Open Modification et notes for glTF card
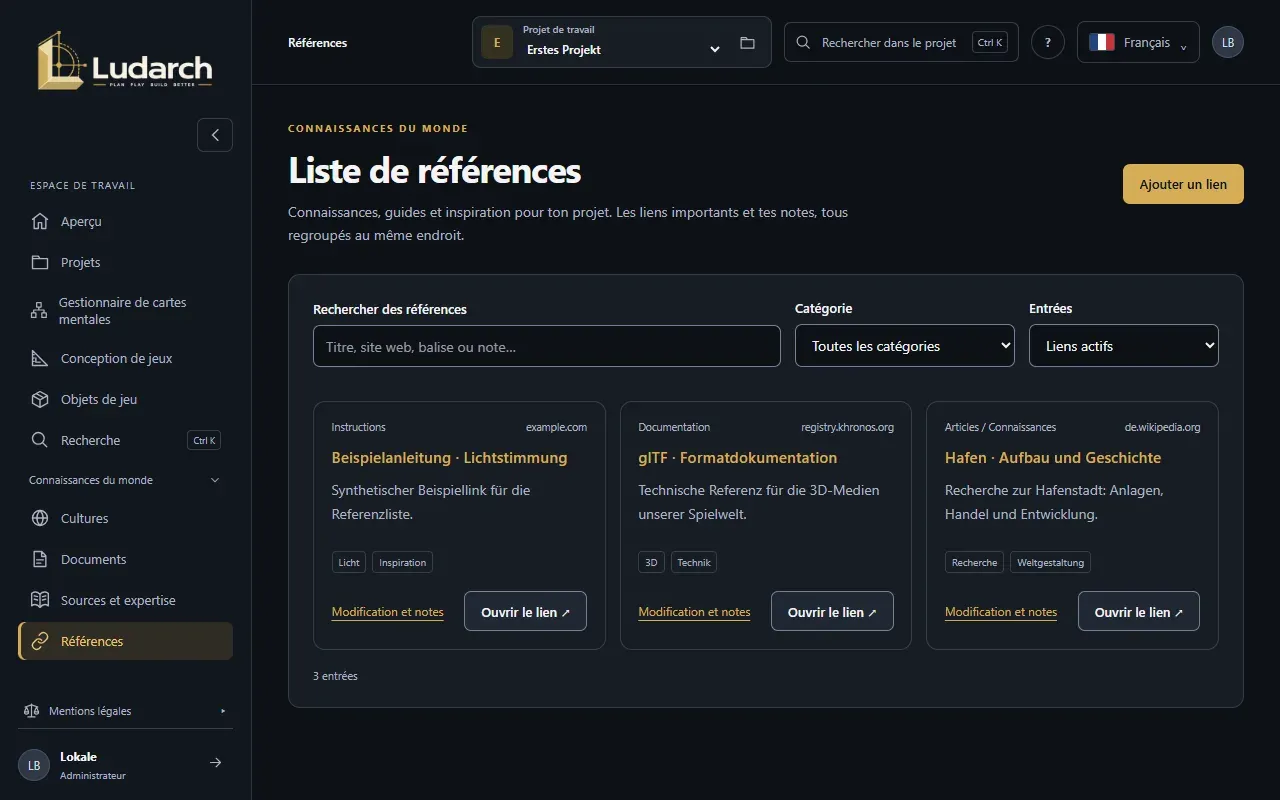Viewport: 1280px width, 800px height. (694, 612)
